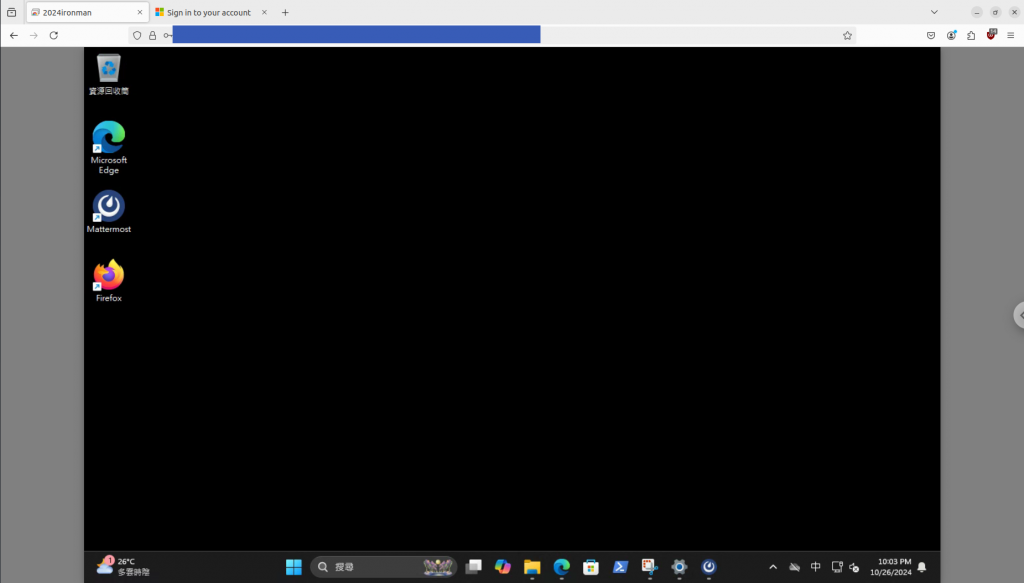Viewport: 1024px width, 583px height.
Task: Open Snipping Tool from the taskbar
Action: (x=650, y=567)
